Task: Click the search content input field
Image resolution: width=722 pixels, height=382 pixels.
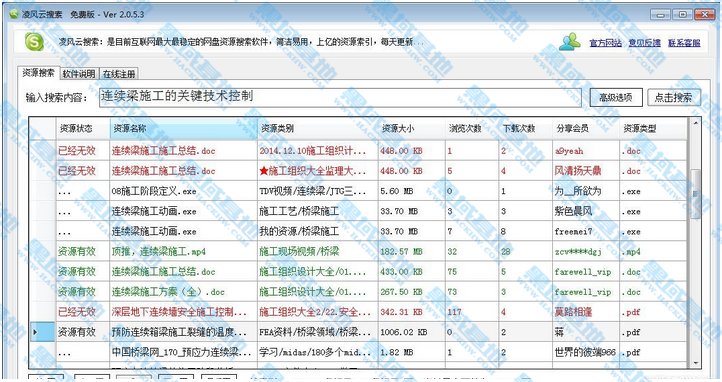Action: click(340, 97)
